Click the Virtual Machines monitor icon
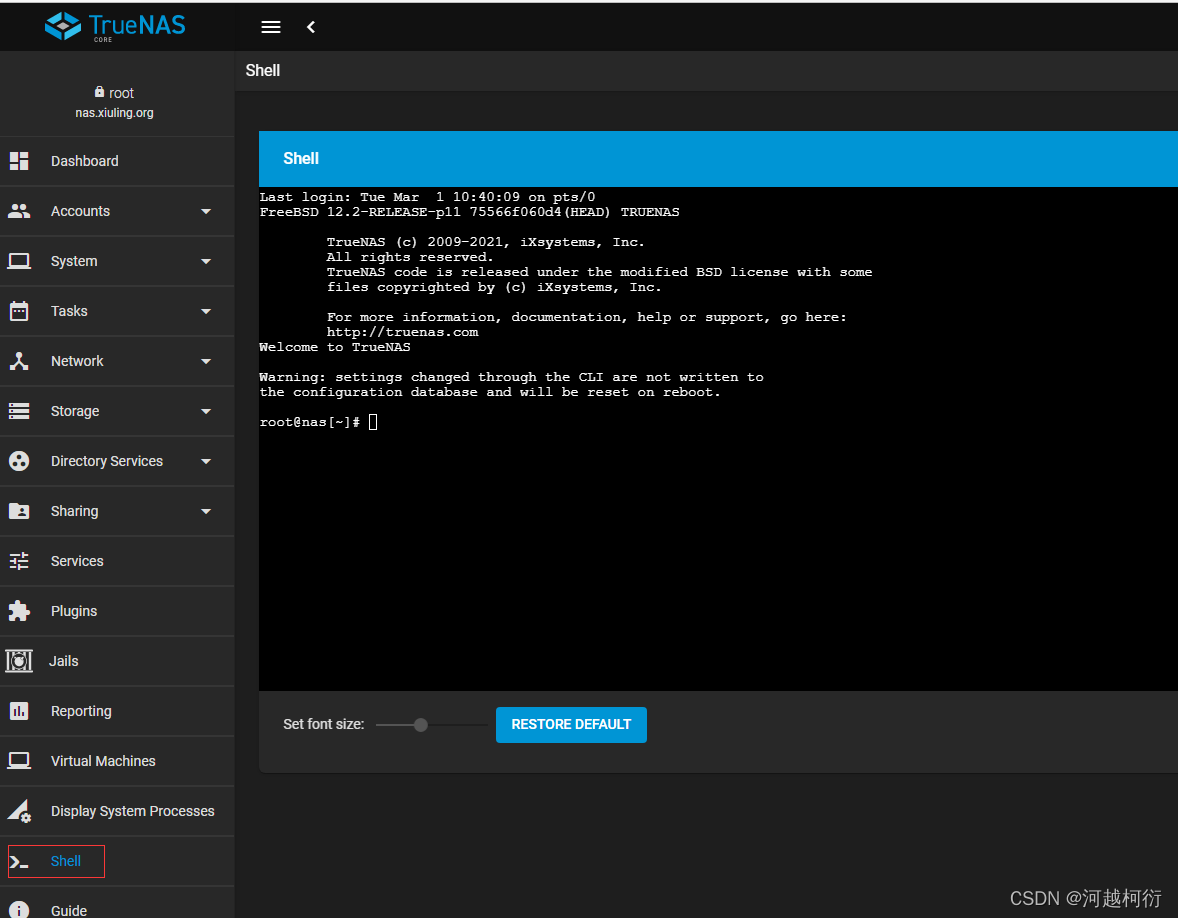1178x918 pixels. tap(19, 761)
